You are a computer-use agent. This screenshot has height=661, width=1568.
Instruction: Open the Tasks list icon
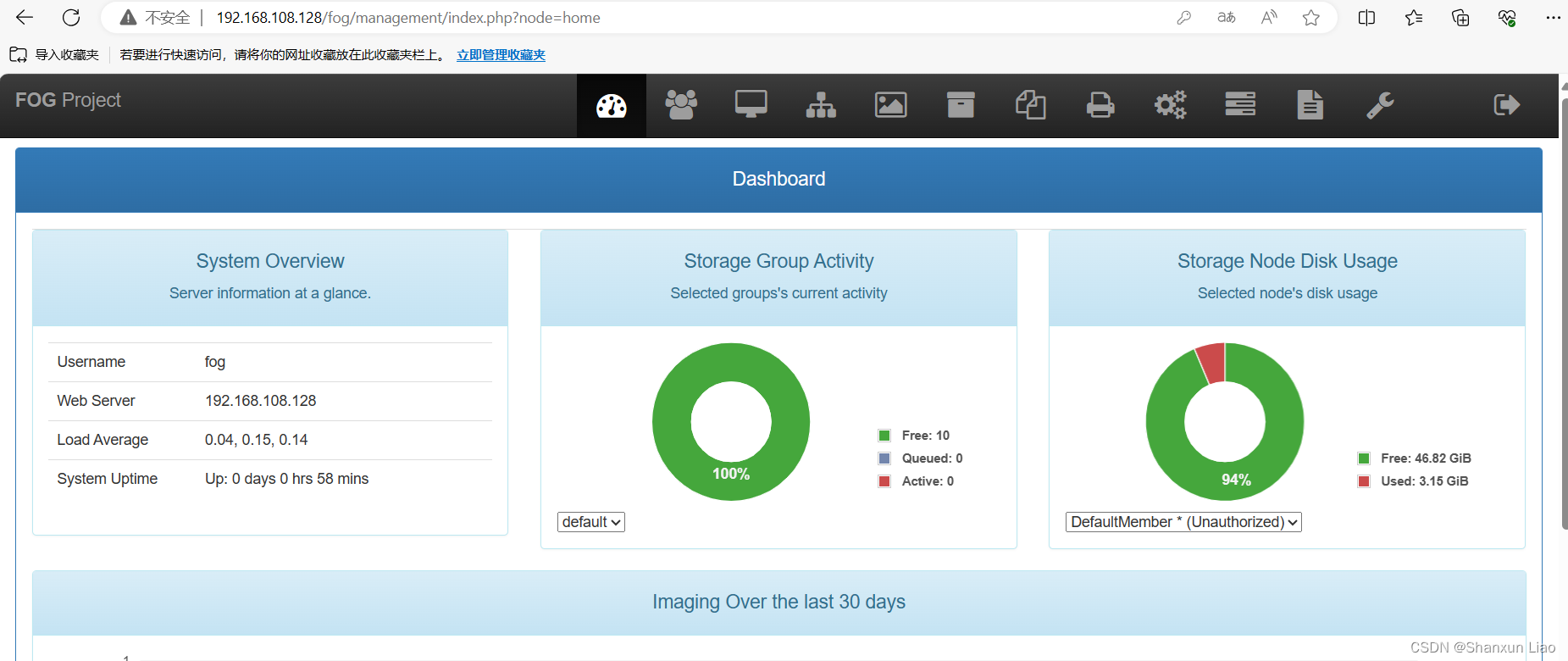pos(1240,104)
